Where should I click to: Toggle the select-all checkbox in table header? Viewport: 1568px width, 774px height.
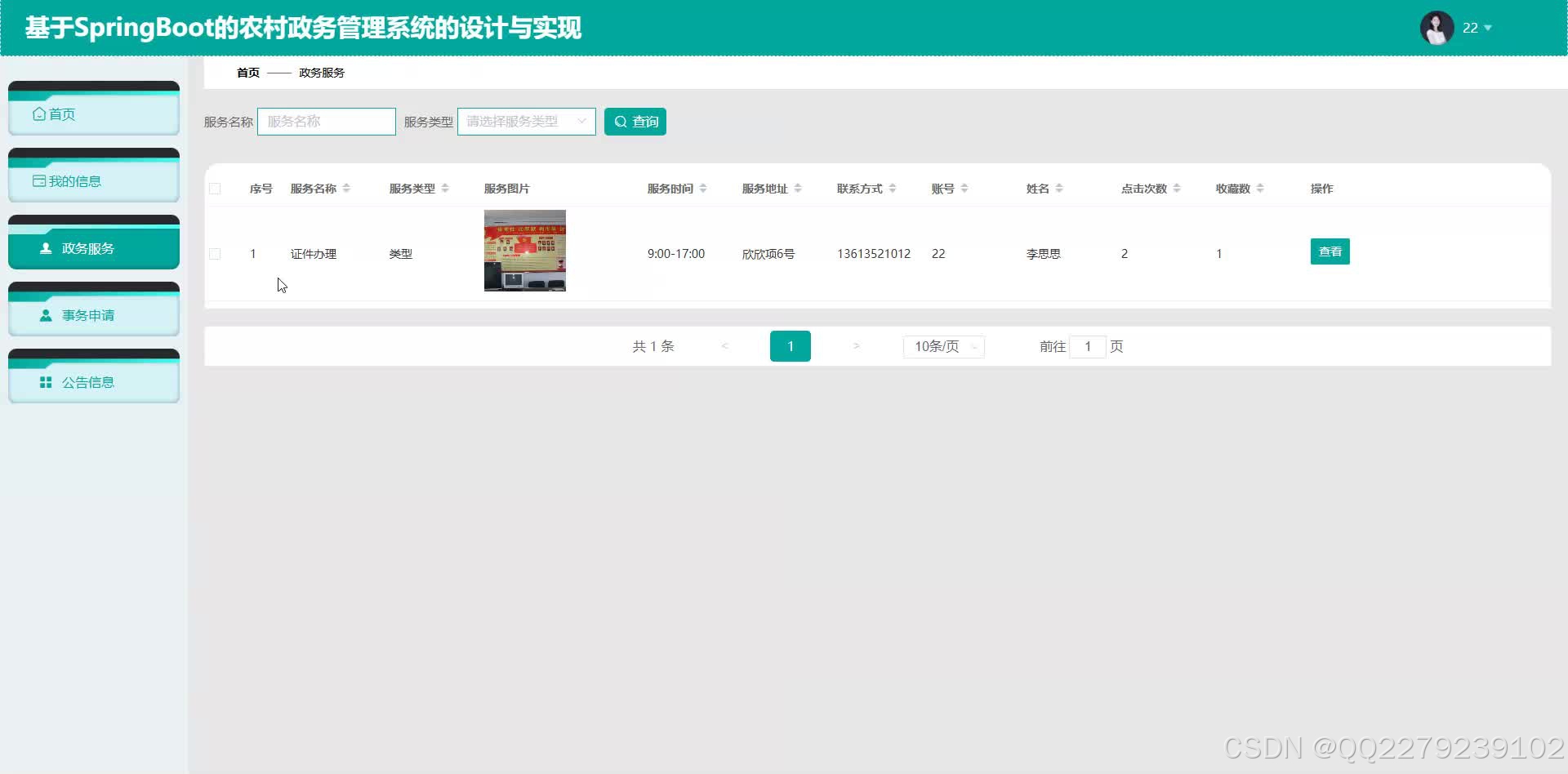click(x=215, y=189)
